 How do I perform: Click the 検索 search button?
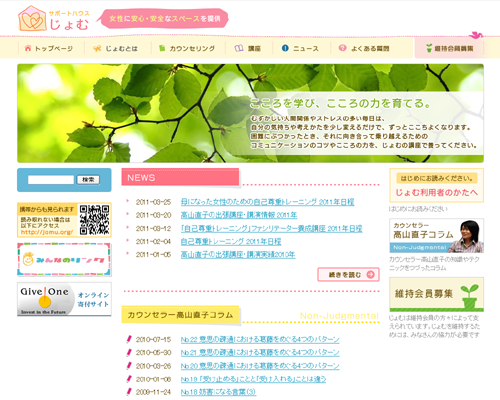click(88, 180)
